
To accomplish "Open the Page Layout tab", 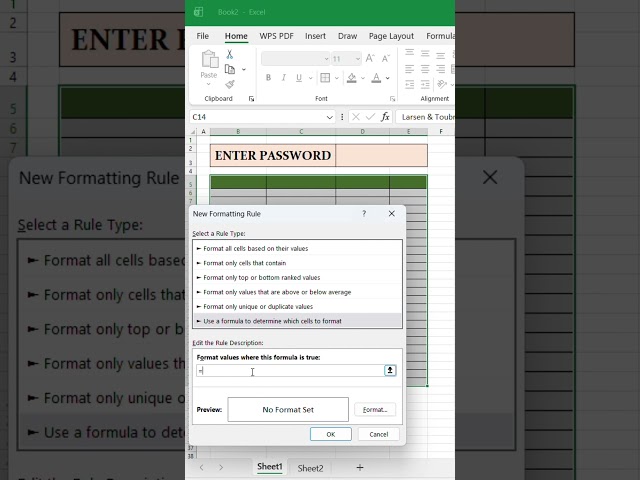I will (x=391, y=36).
